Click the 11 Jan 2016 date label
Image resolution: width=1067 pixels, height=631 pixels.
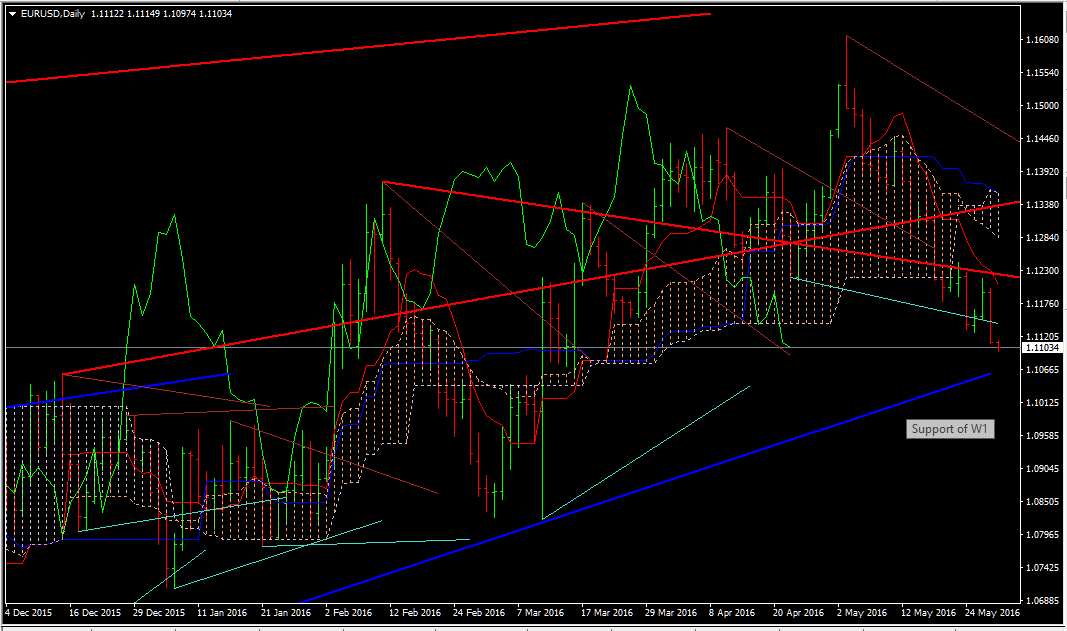click(x=222, y=613)
